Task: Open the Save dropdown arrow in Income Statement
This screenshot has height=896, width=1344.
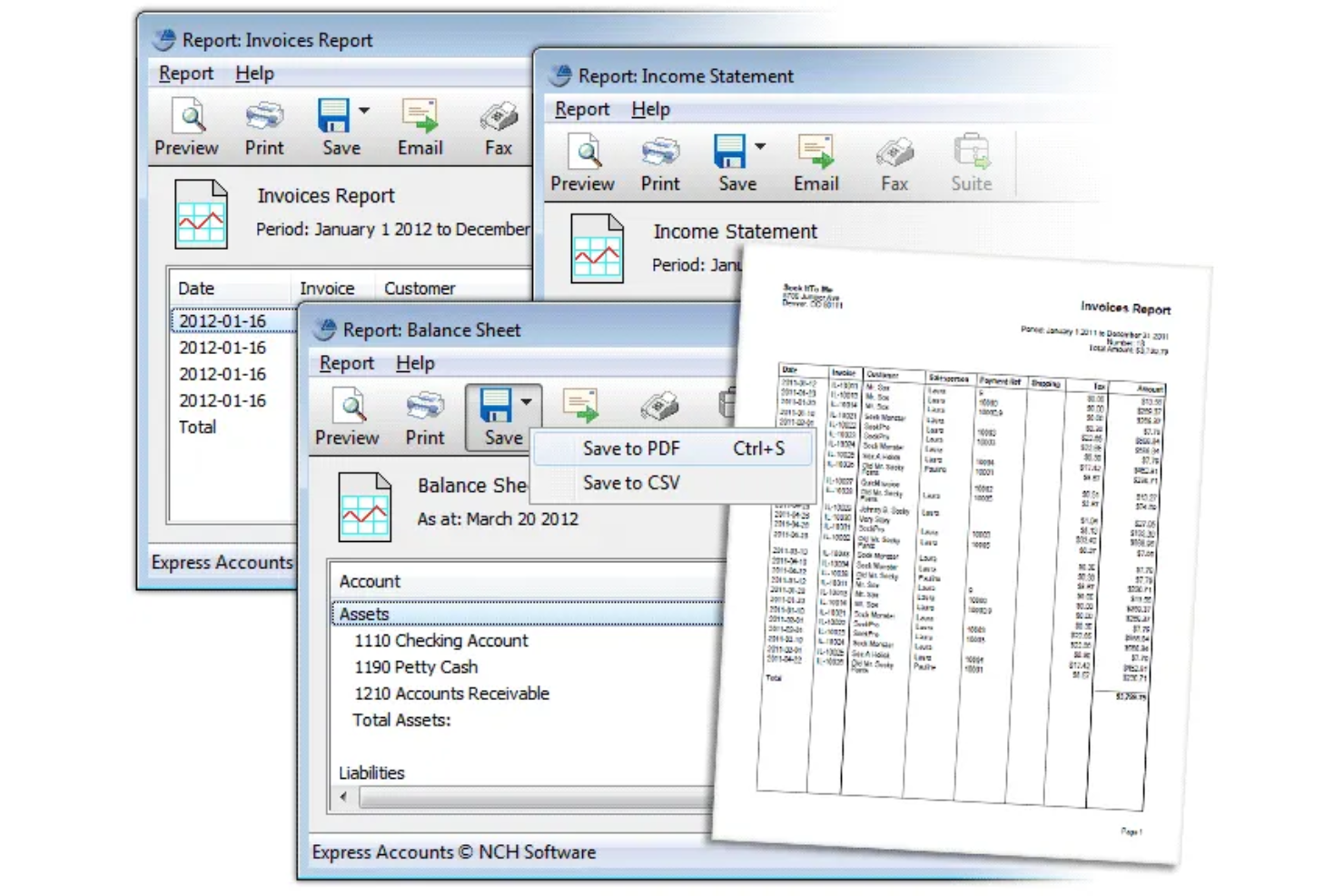Action: coord(760,144)
